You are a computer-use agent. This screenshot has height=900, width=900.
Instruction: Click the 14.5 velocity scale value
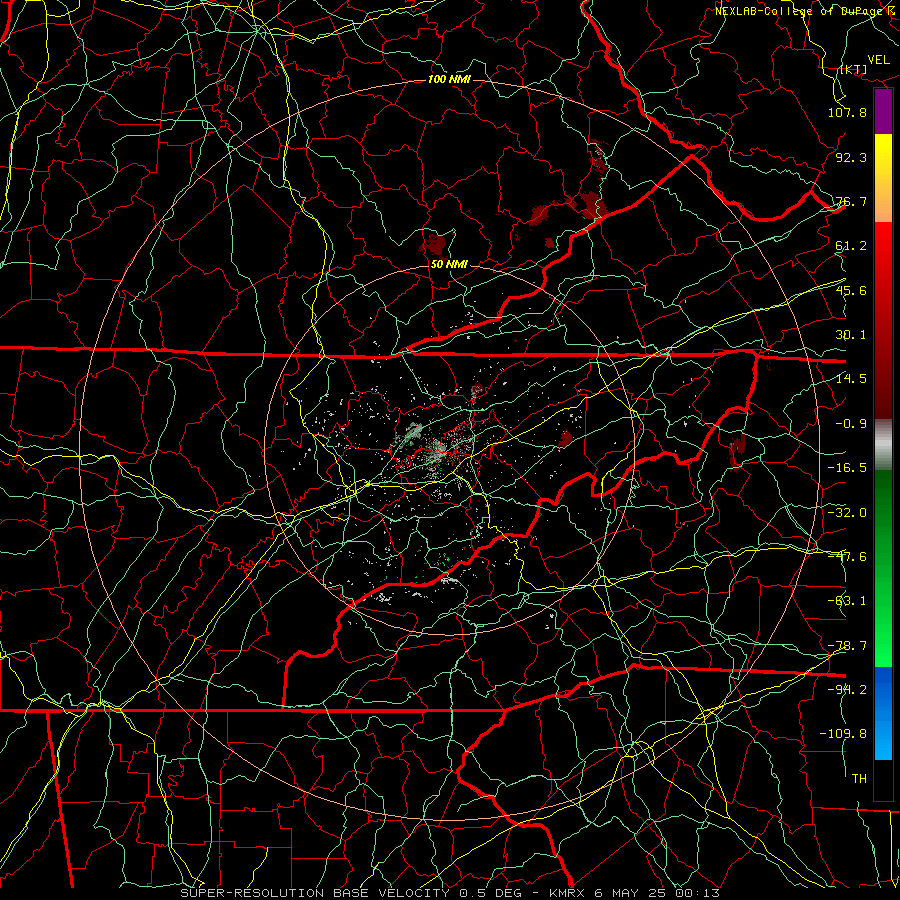851,379
